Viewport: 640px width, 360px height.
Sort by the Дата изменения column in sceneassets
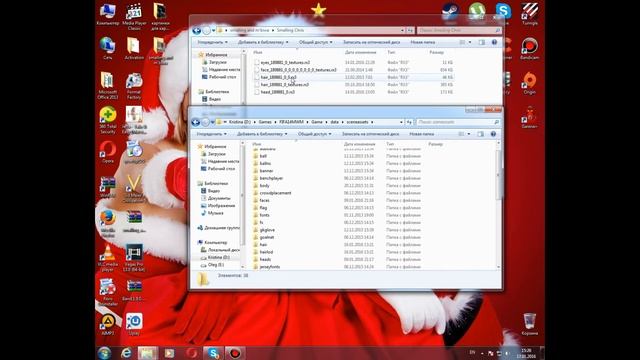click(x=359, y=144)
